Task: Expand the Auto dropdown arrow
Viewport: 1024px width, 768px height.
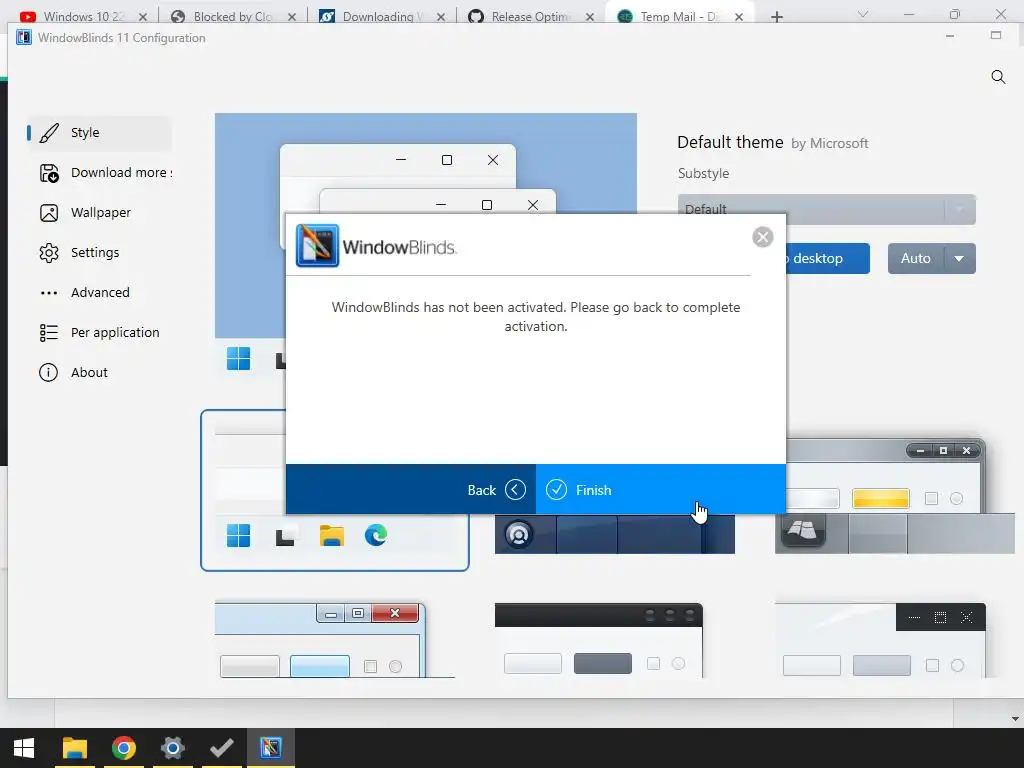Action: point(959,259)
